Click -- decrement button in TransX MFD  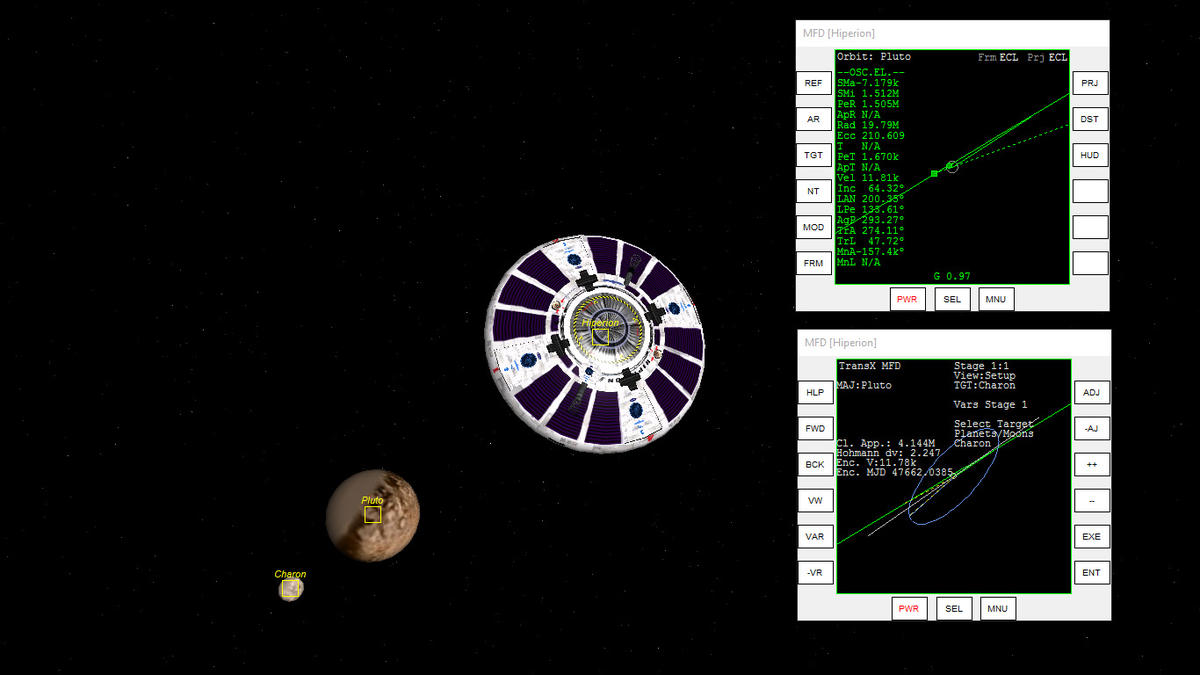[1091, 501]
